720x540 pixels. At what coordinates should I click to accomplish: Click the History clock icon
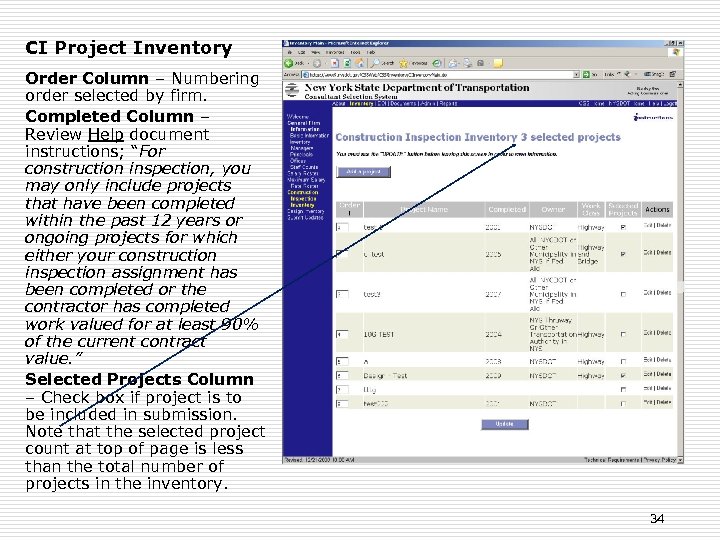(437, 63)
